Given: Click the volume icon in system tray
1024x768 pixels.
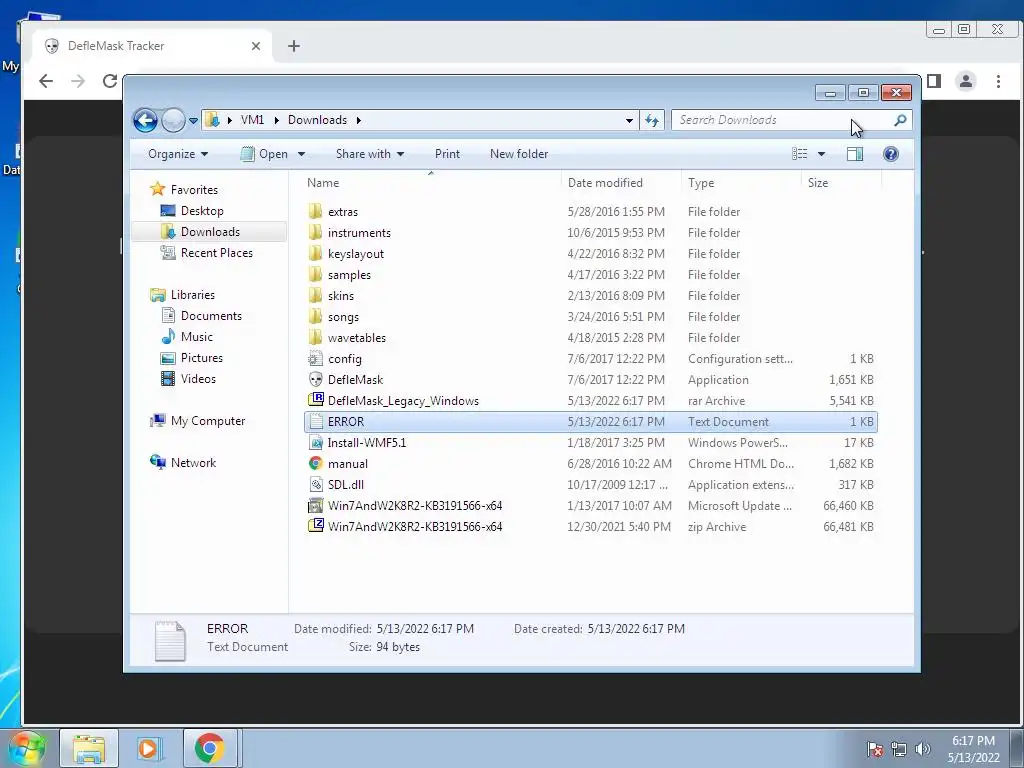Looking at the screenshot, I should (923, 749).
